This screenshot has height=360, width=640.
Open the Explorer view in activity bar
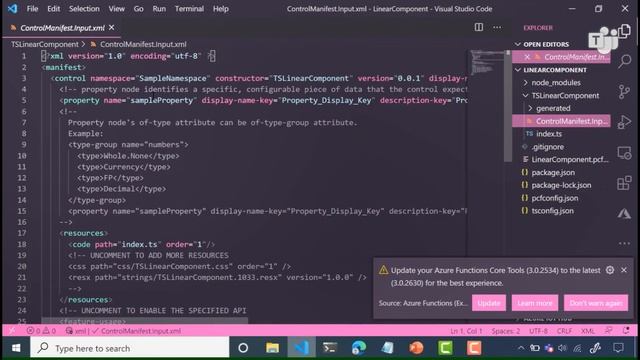click(x=624, y=31)
